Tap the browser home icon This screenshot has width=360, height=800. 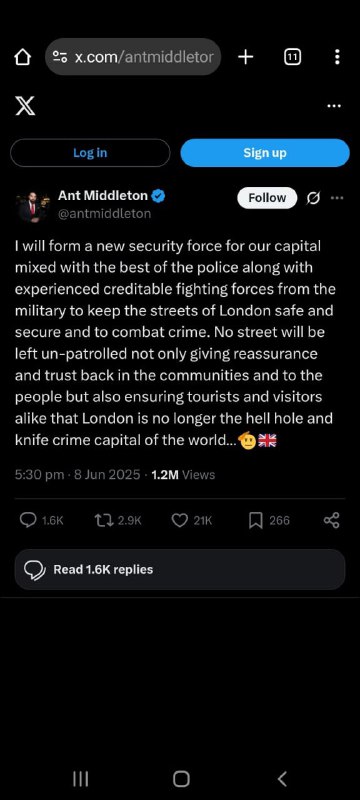[22, 57]
